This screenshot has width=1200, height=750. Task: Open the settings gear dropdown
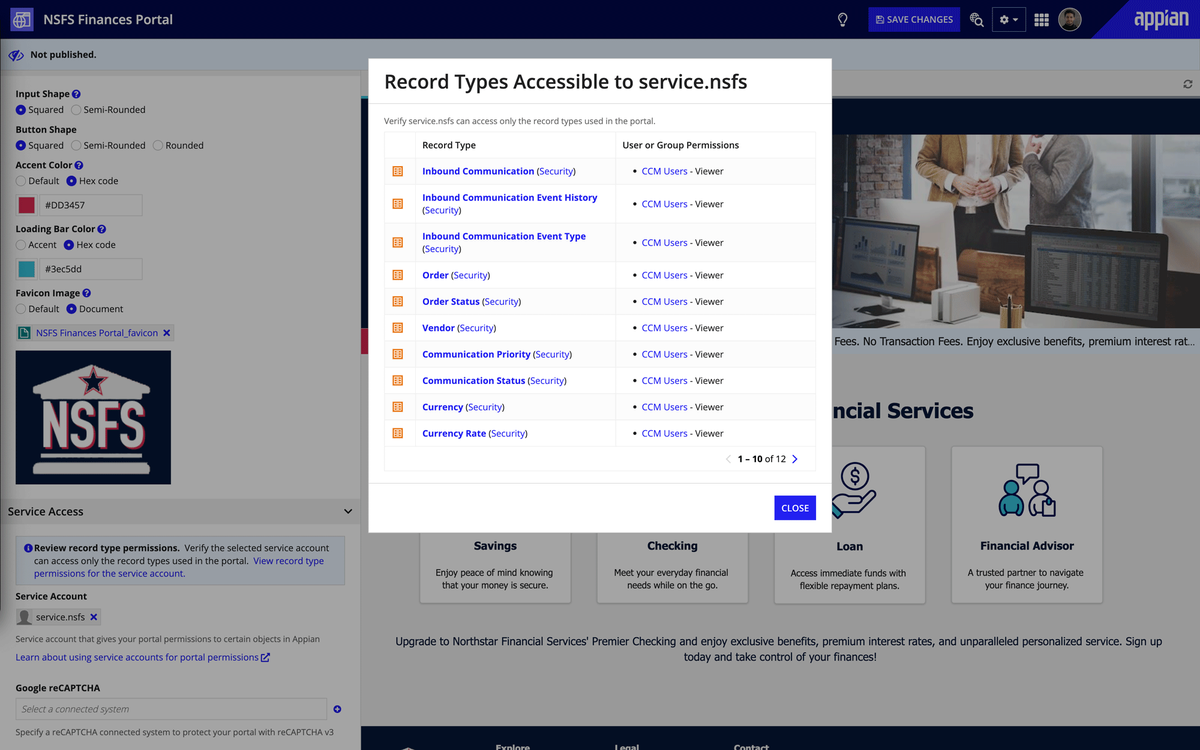(x=1008, y=19)
